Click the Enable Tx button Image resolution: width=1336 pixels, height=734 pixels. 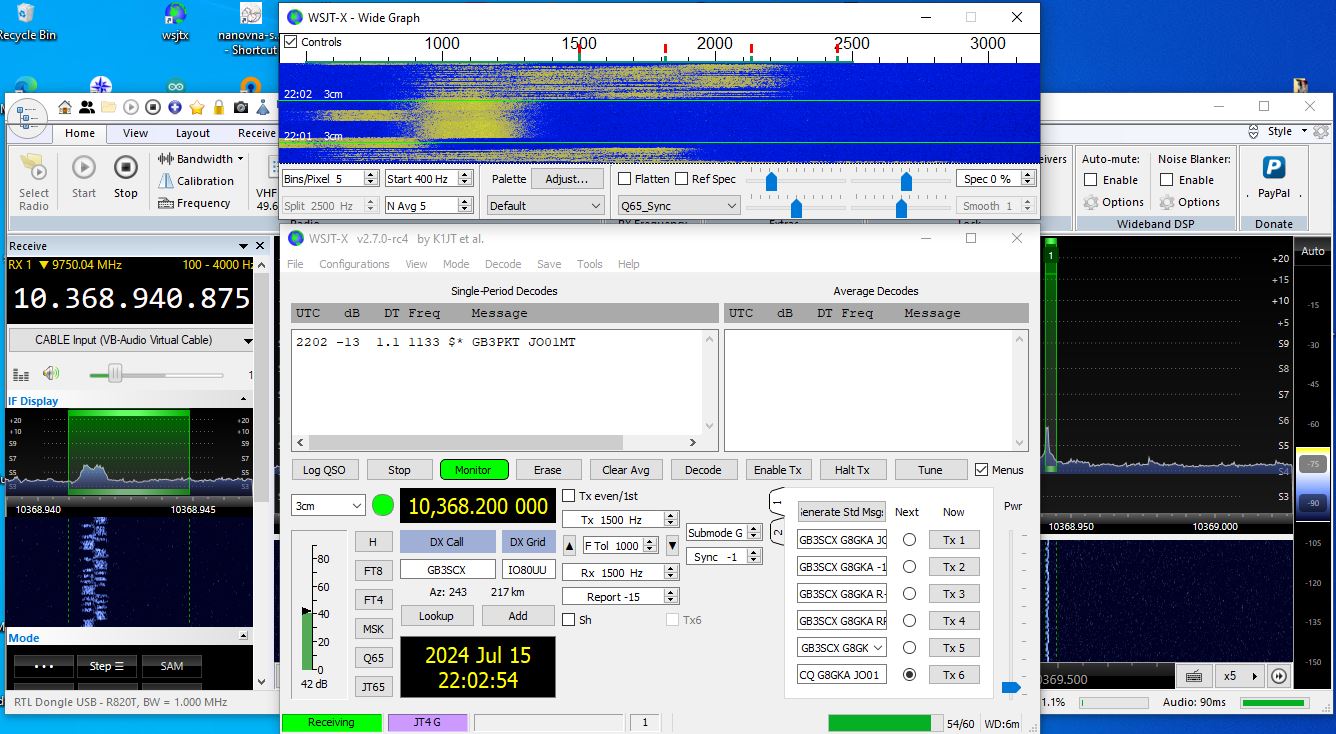point(777,470)
